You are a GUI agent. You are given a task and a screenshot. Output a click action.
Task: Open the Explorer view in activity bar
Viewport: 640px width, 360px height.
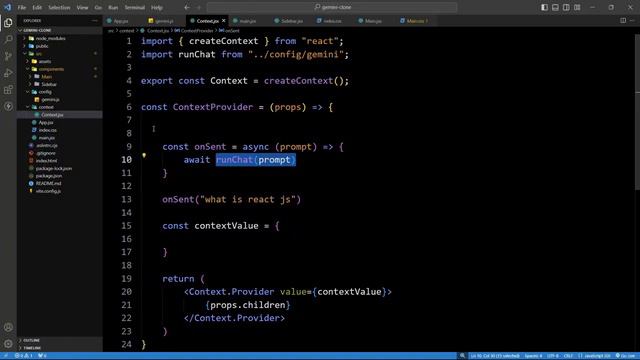pos(8,23)
